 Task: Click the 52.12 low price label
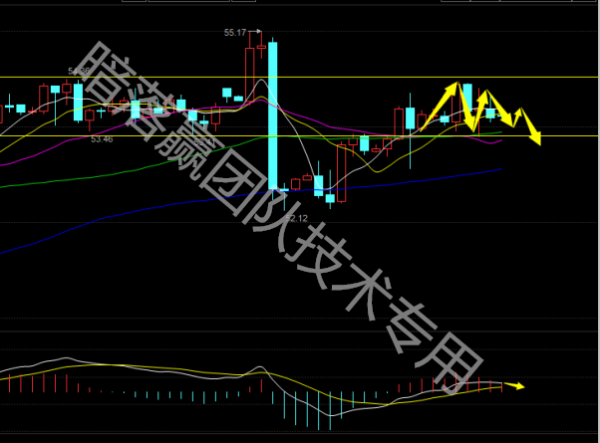297,218
